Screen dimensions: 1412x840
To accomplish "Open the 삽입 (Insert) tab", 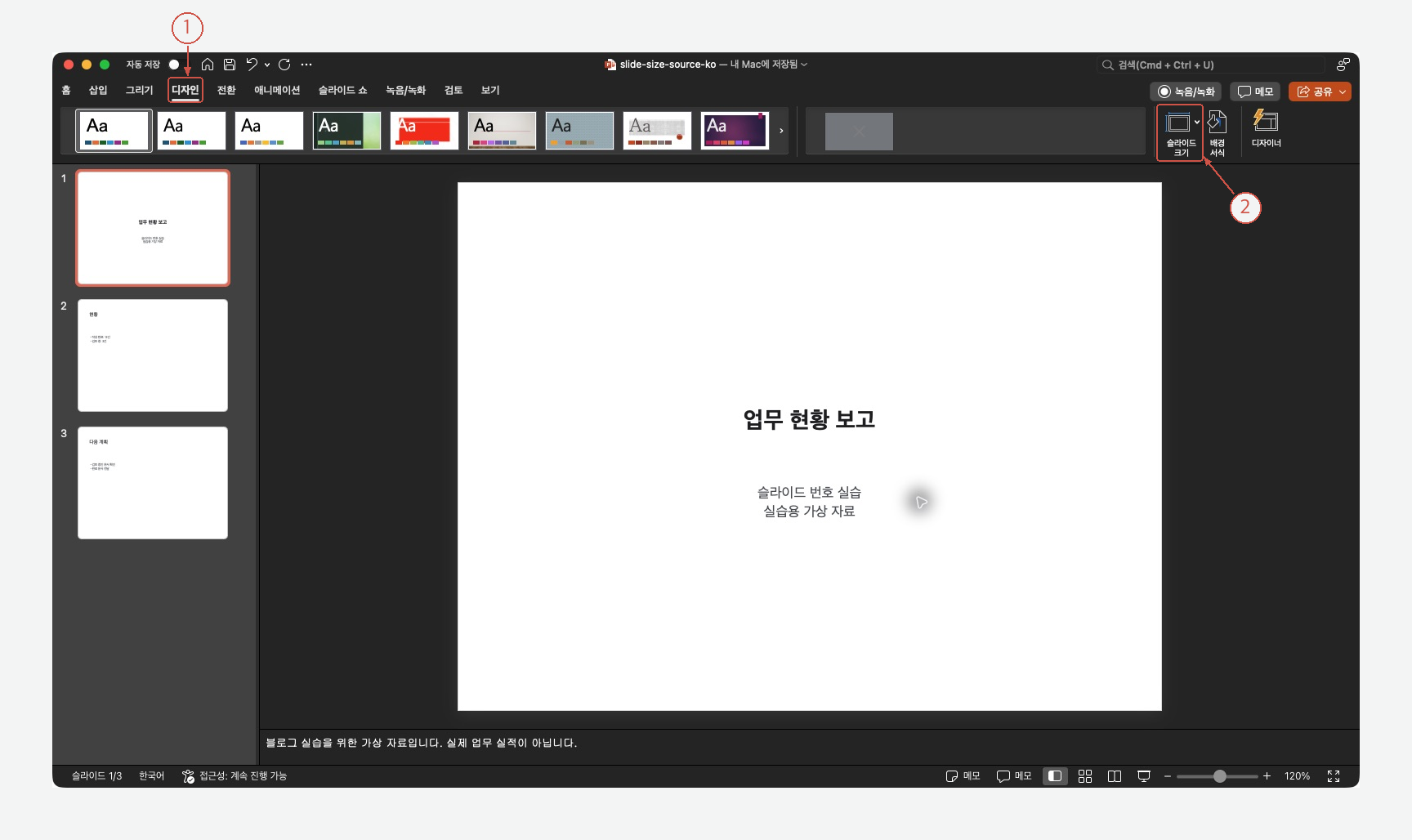I will tap(98, 90).
